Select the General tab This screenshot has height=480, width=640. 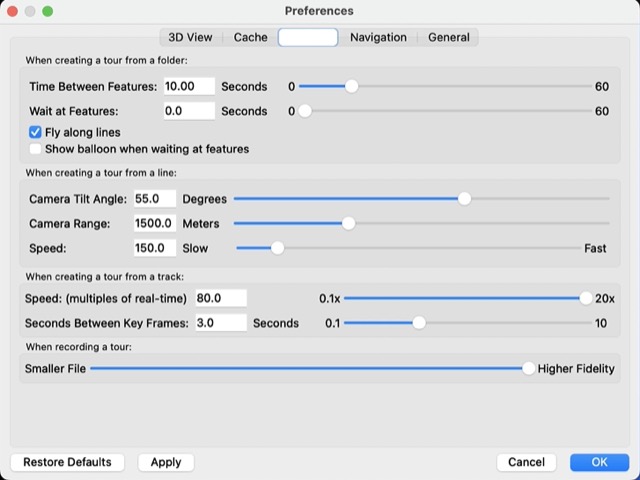[449, 37]
